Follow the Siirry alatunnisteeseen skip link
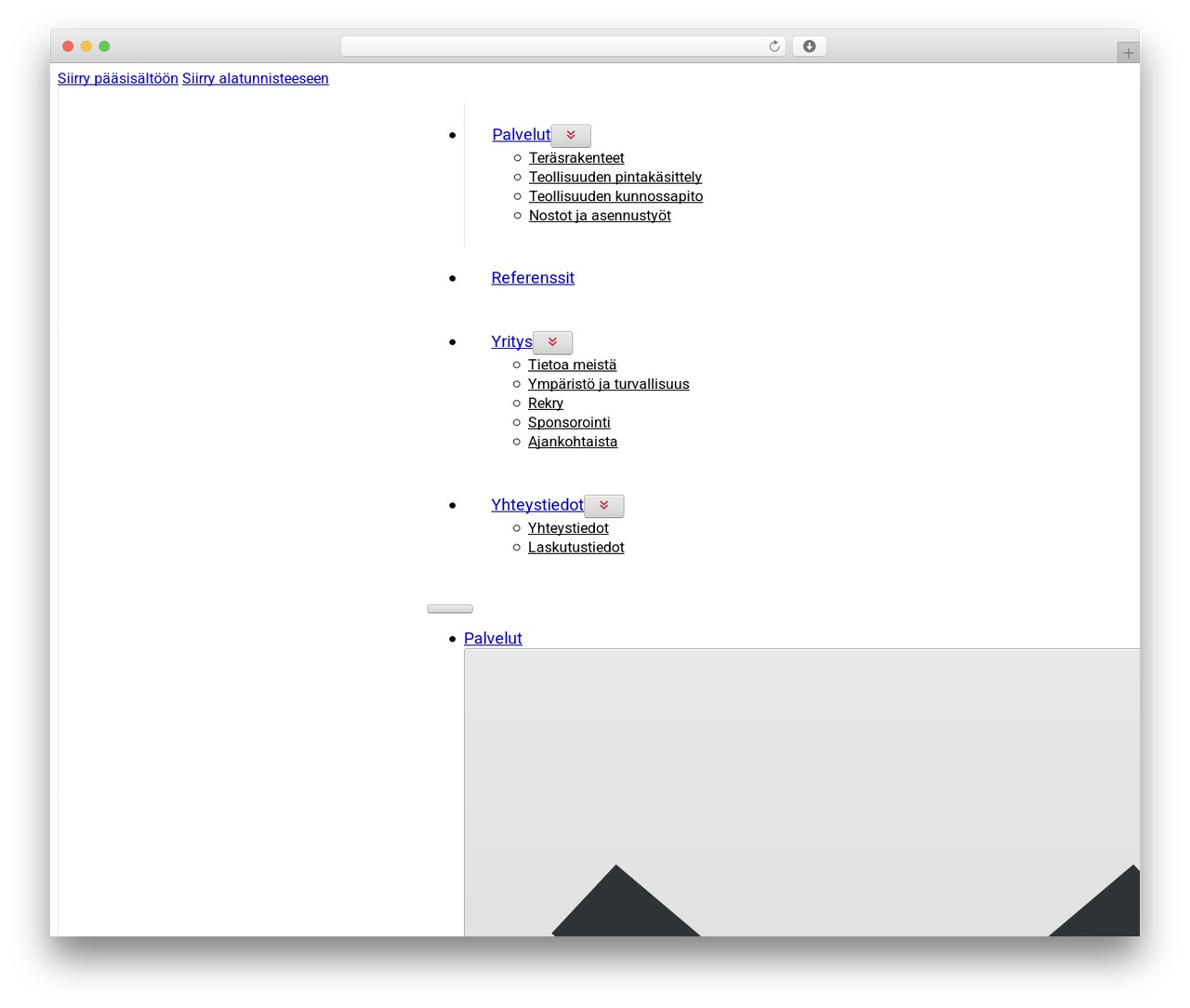1190x1008 pixels. tap(256, 78)
